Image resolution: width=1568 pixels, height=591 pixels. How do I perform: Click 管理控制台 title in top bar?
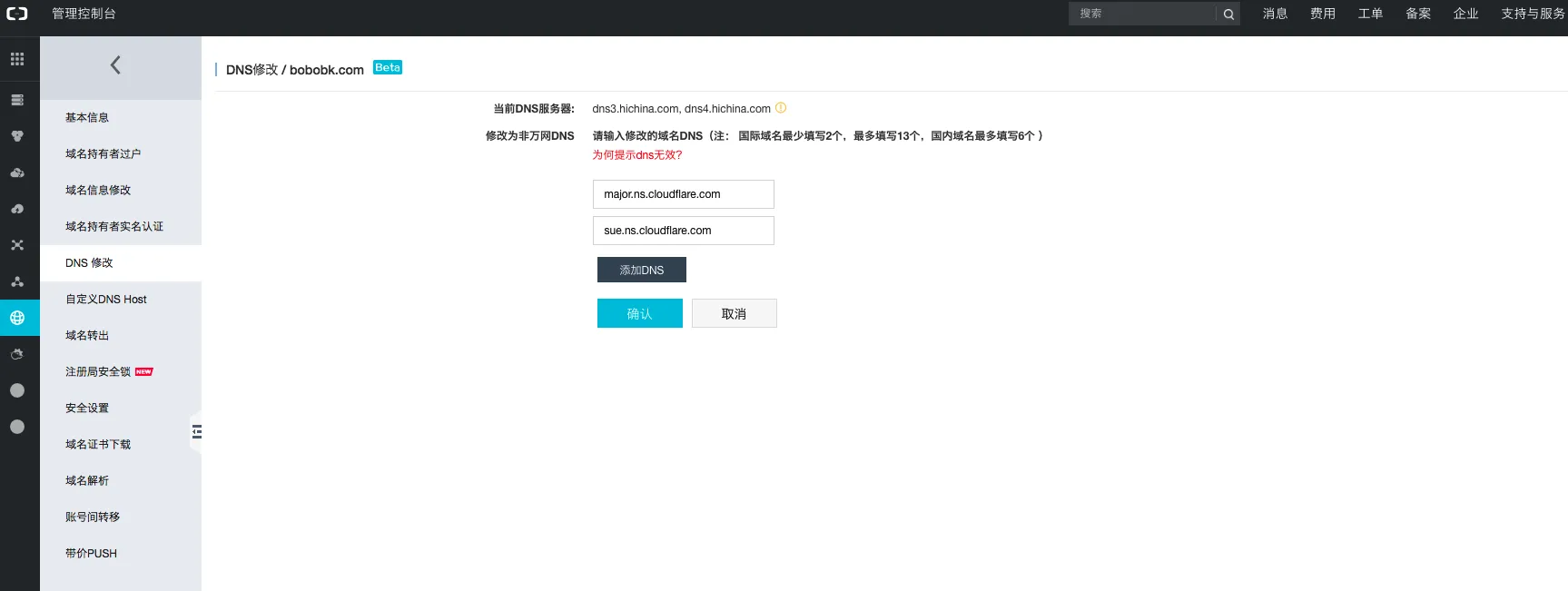84,14
